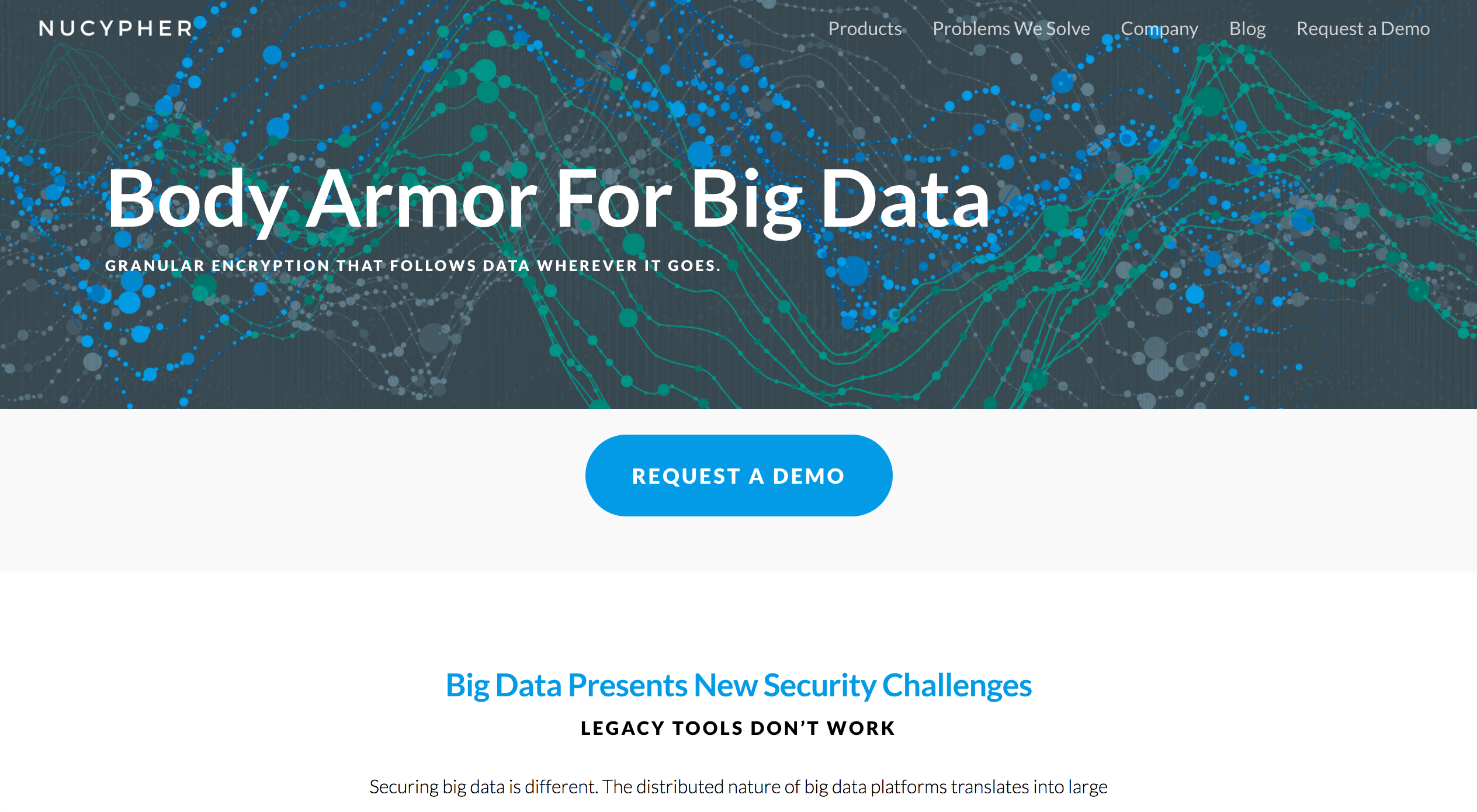This screenshot has width=1477, height=812.
Task: Click the NuCypher logo icon
Action: [x=113, y=27]
